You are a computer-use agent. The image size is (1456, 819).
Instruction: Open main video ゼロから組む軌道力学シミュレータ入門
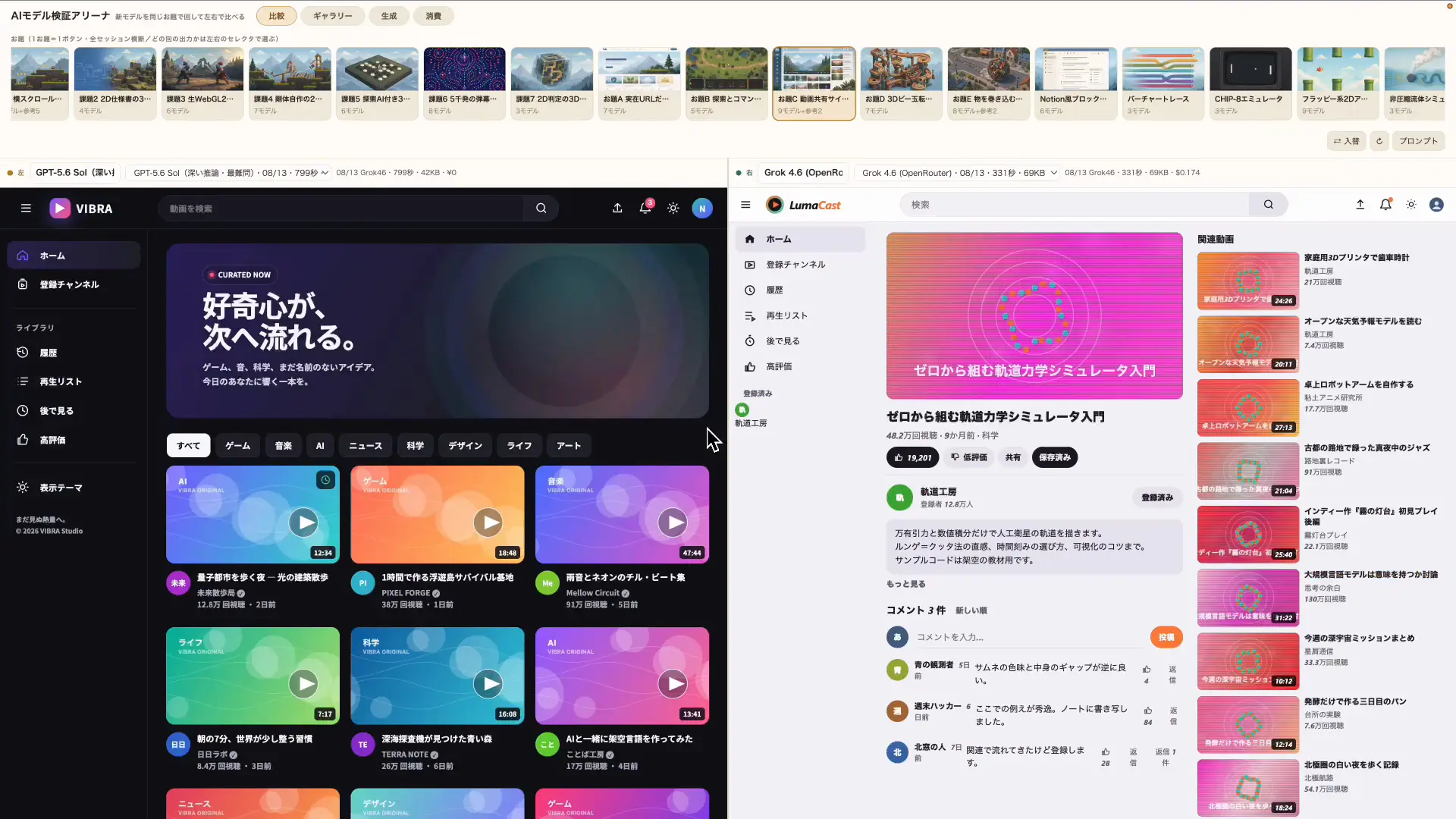(x=1034, y=315)
